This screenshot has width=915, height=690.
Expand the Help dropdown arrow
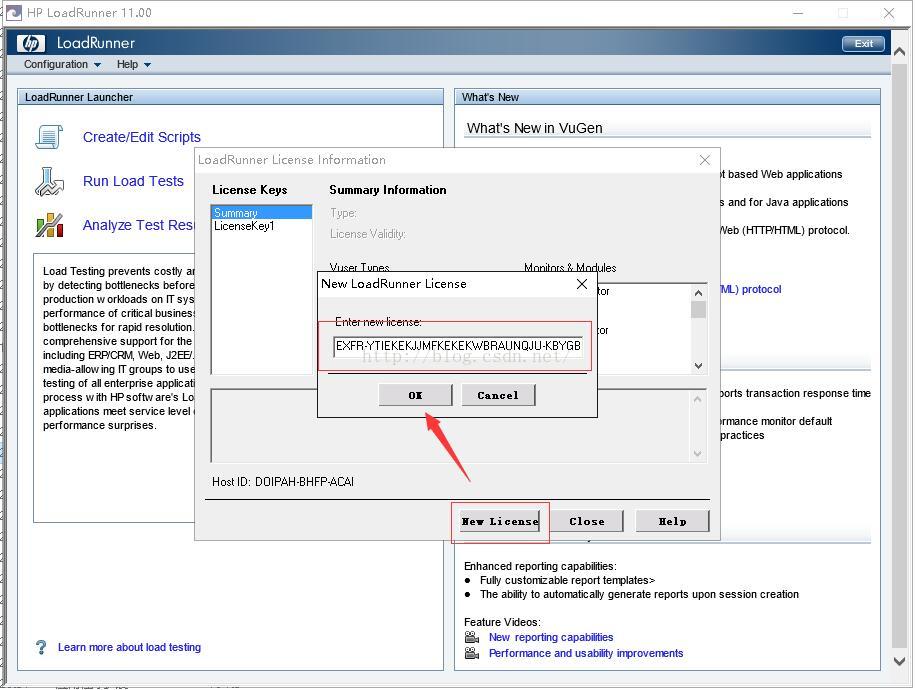[x=147, y=65]
